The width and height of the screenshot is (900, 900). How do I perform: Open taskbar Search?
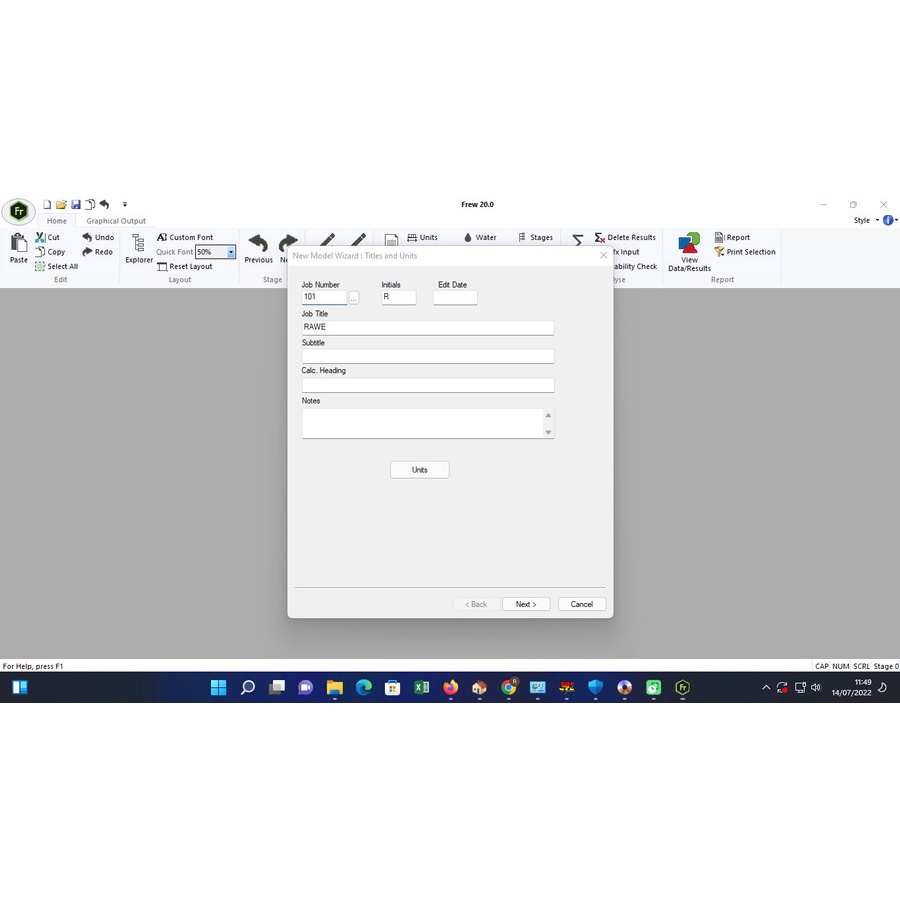click(x=247, y=688)
